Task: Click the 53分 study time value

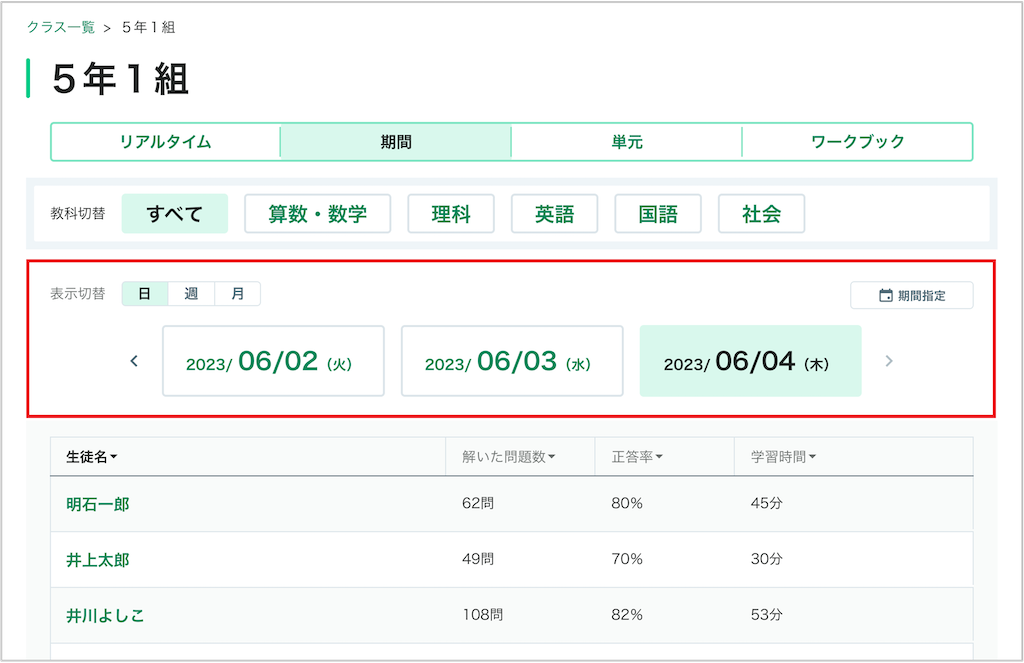Action: [x=767, y=614]
